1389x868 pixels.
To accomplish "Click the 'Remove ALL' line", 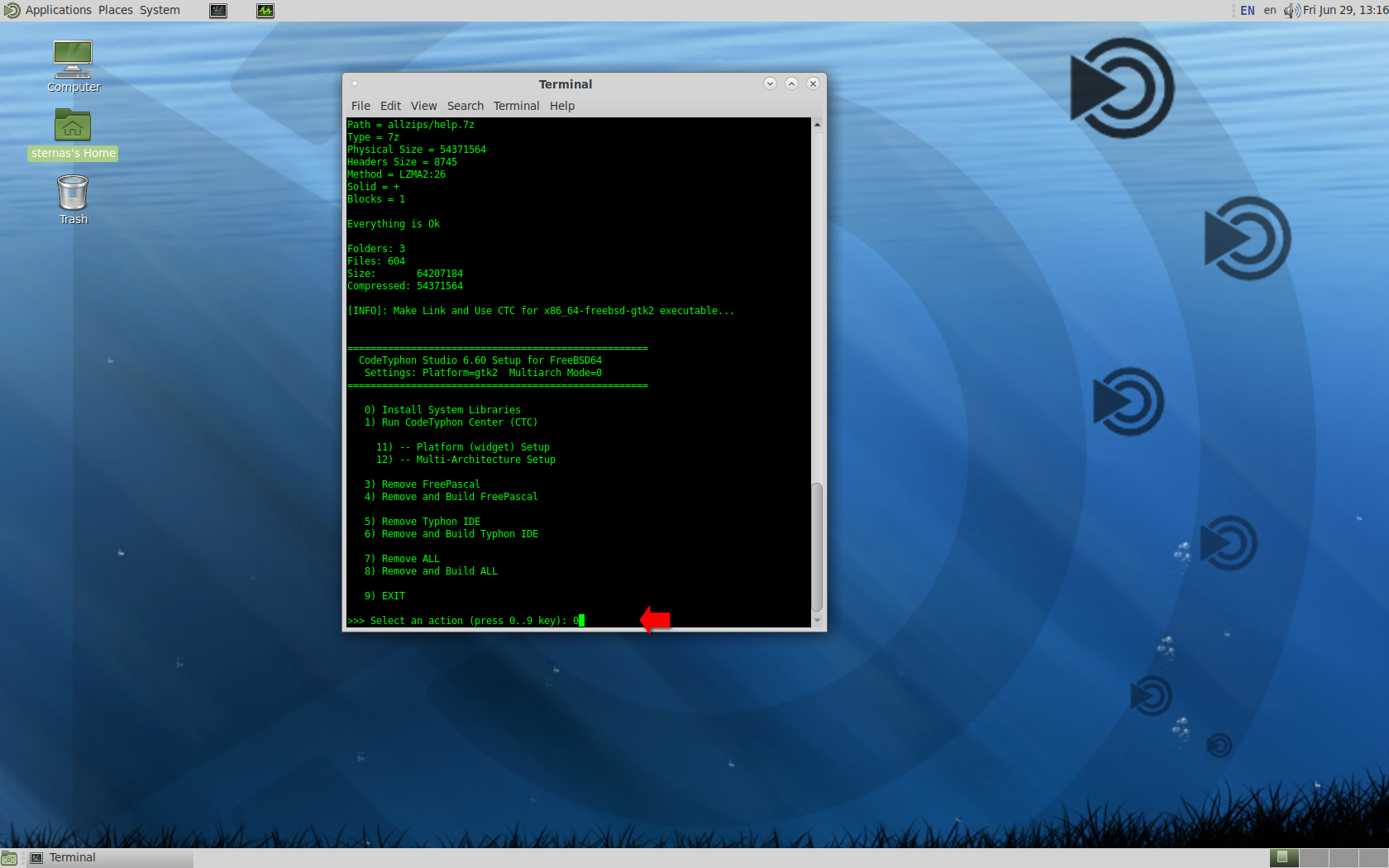I will [x=402, y=559].
